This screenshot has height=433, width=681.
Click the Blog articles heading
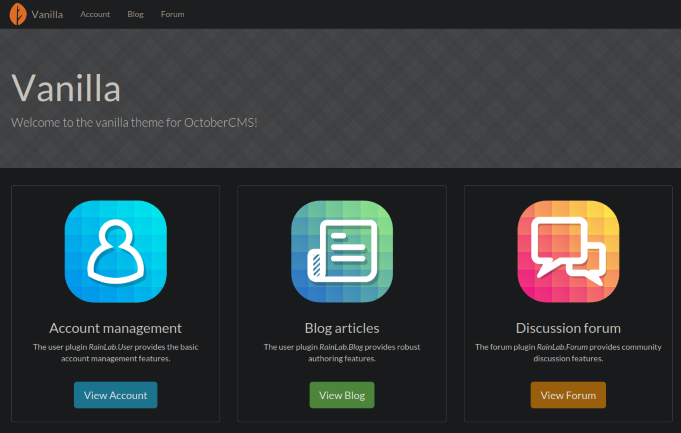(x=341, y=328)
